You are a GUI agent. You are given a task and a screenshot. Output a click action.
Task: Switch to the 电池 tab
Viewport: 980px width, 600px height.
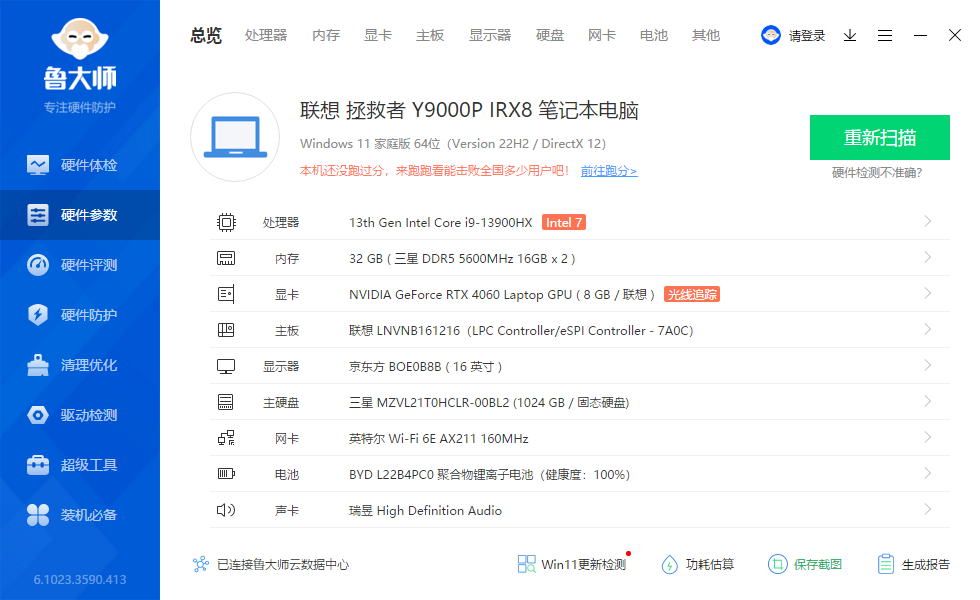tap(654, 35)
